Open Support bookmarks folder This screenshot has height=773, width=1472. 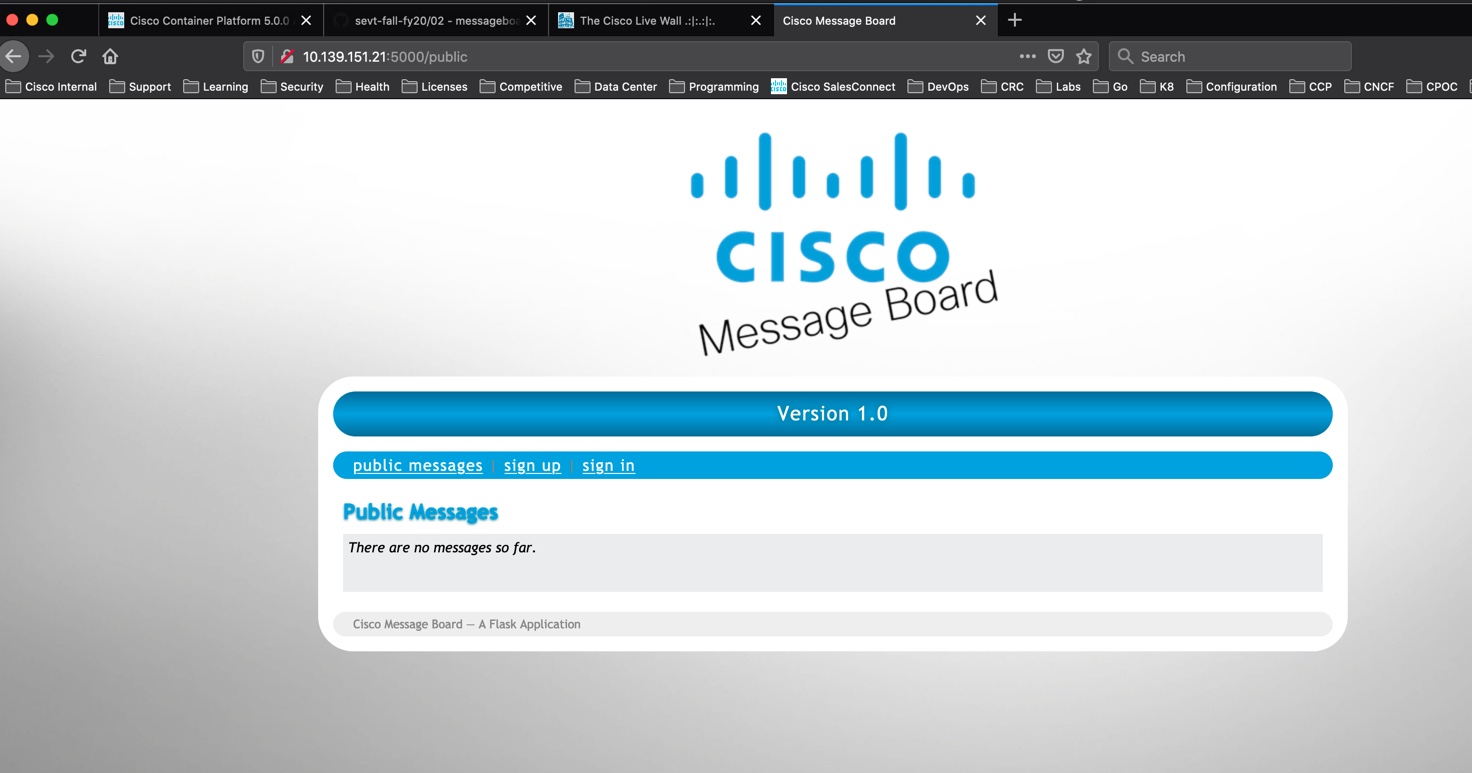click(140, 87)
